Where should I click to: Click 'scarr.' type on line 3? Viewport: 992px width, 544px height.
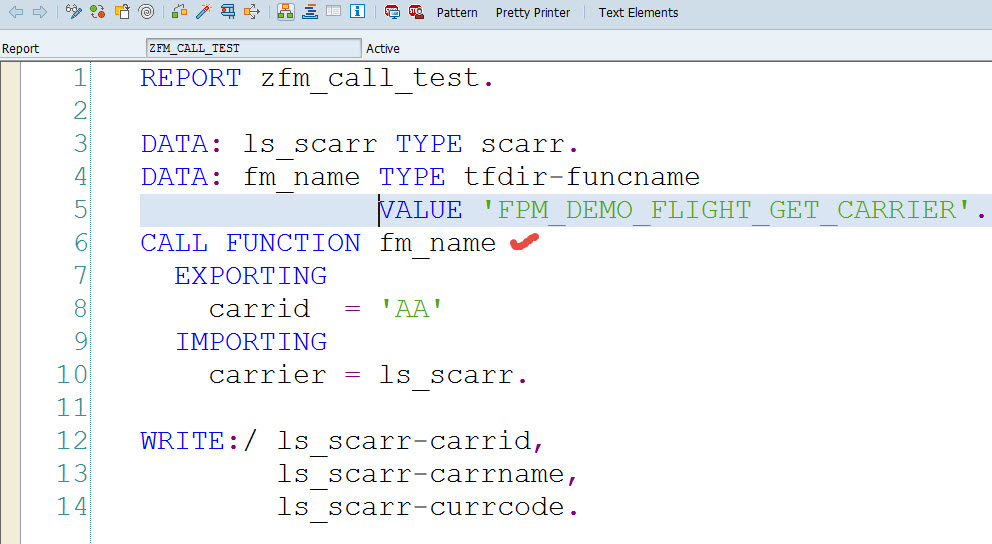(530, 144)
